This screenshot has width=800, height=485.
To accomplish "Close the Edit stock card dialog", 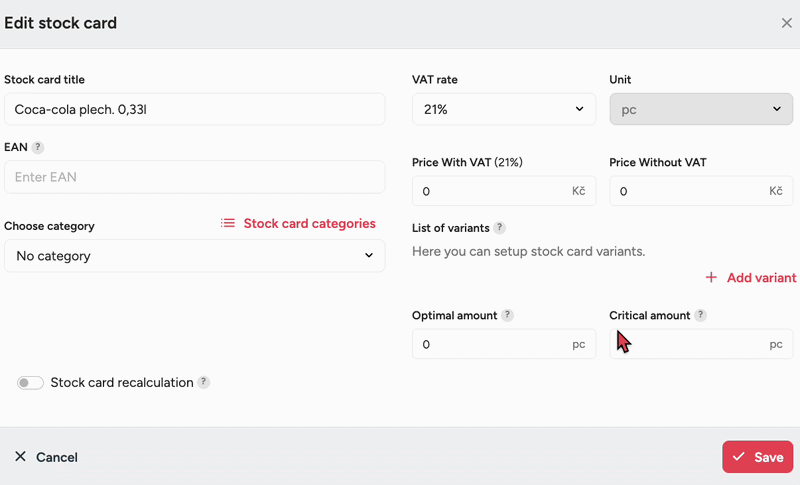I will click(x=787, y=23).
